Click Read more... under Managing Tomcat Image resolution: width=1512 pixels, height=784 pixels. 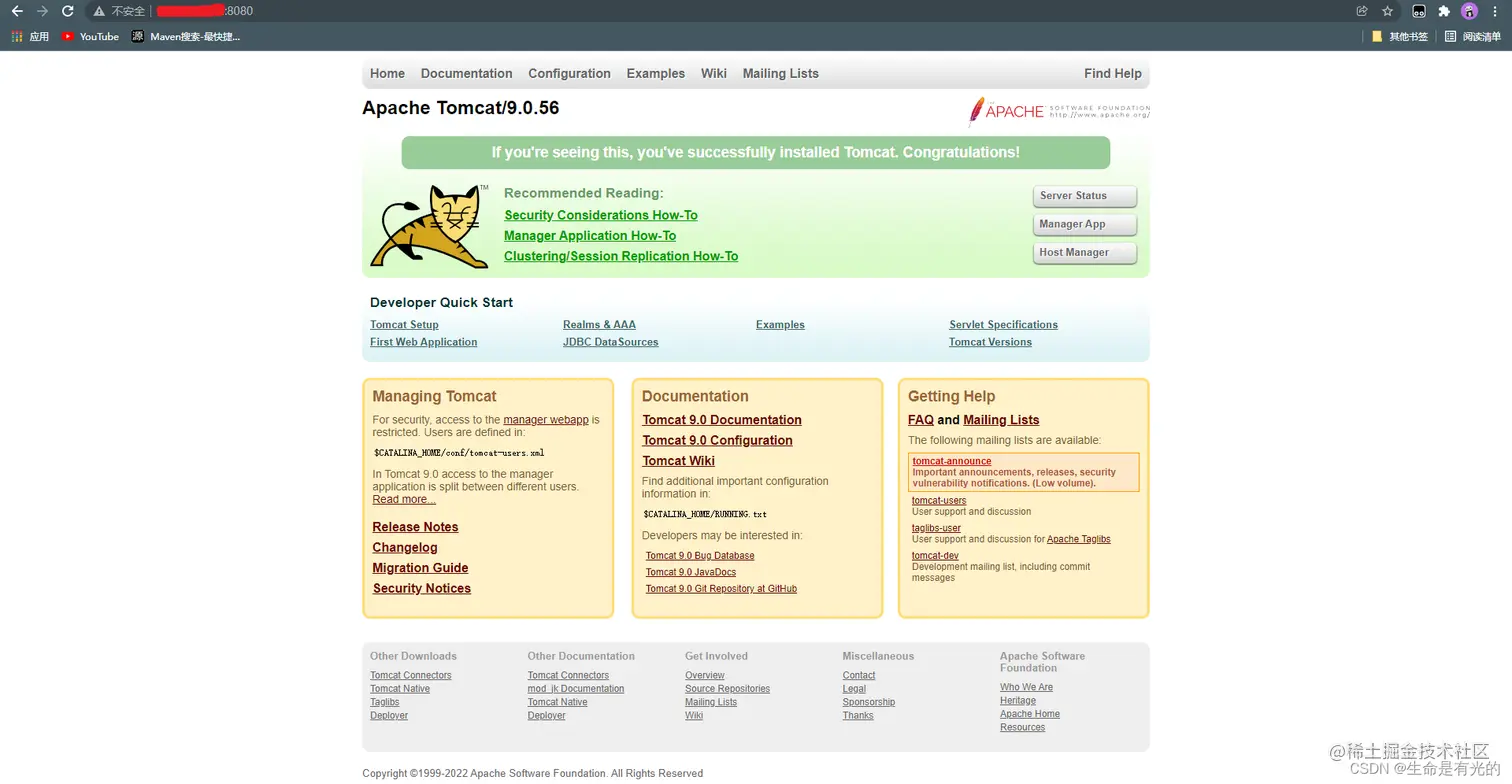pyautogui.click(x=404, y=499)
